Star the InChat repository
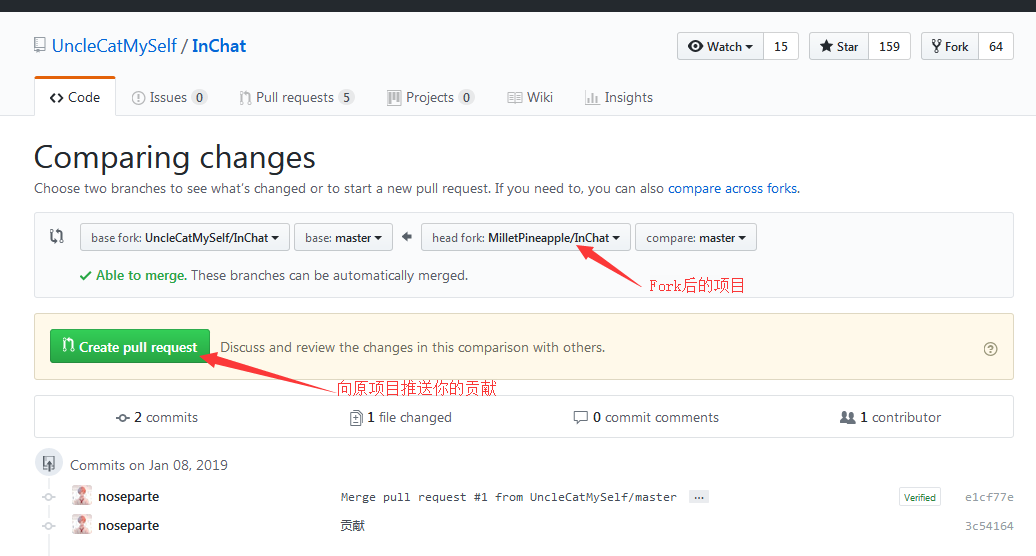Viewport: 1036px width, 556px height. (x=839, y=46)
